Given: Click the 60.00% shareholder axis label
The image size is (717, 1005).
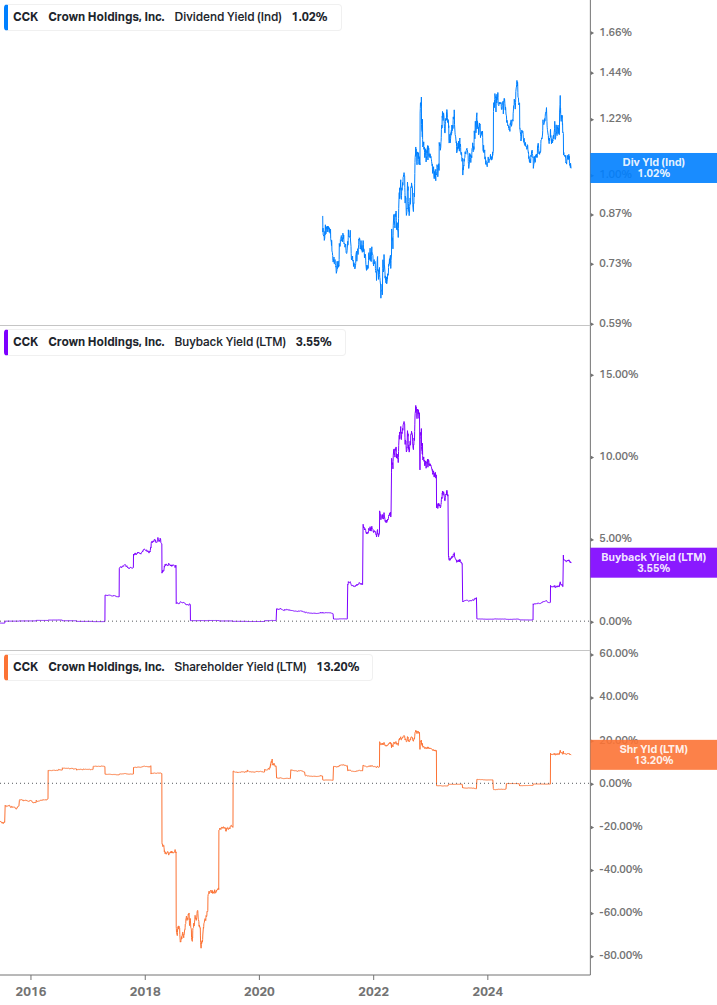Looking at the screenshot, I should tap(618, 654).
